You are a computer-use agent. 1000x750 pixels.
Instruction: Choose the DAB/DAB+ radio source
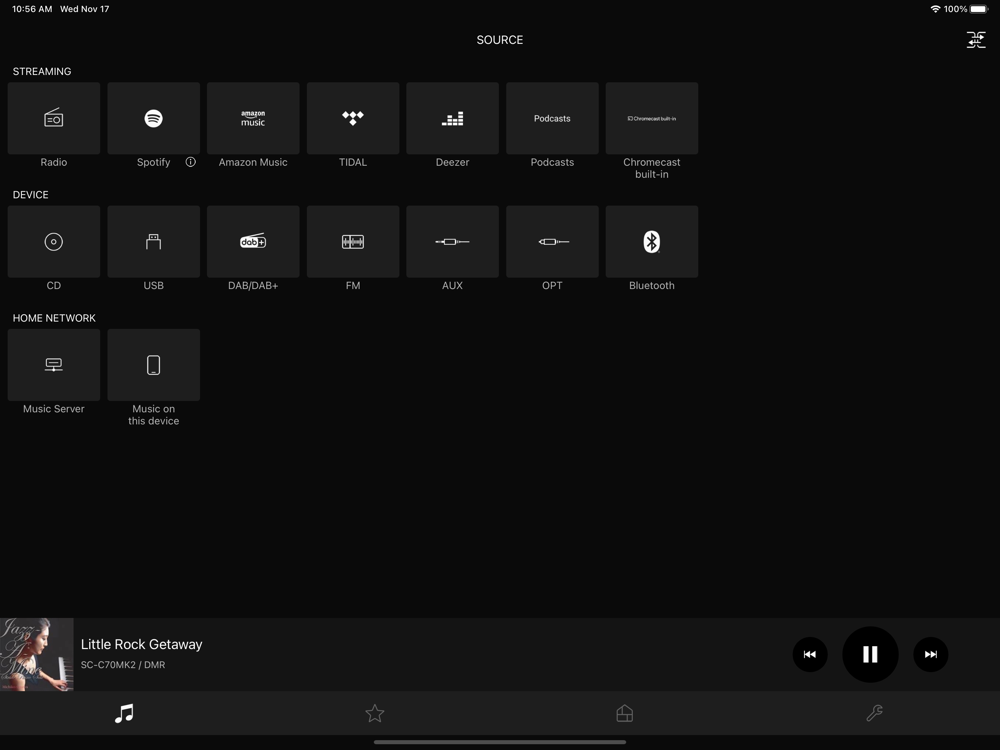(x=253, y=242)
